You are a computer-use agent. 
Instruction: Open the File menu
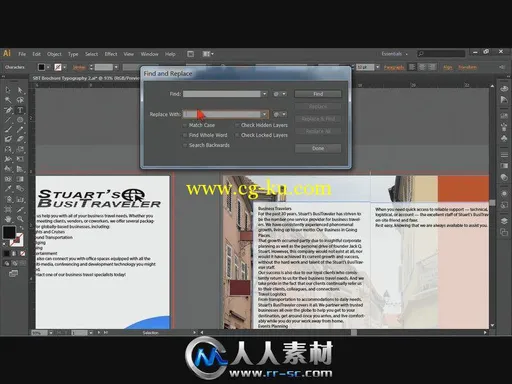pos(22,54)
